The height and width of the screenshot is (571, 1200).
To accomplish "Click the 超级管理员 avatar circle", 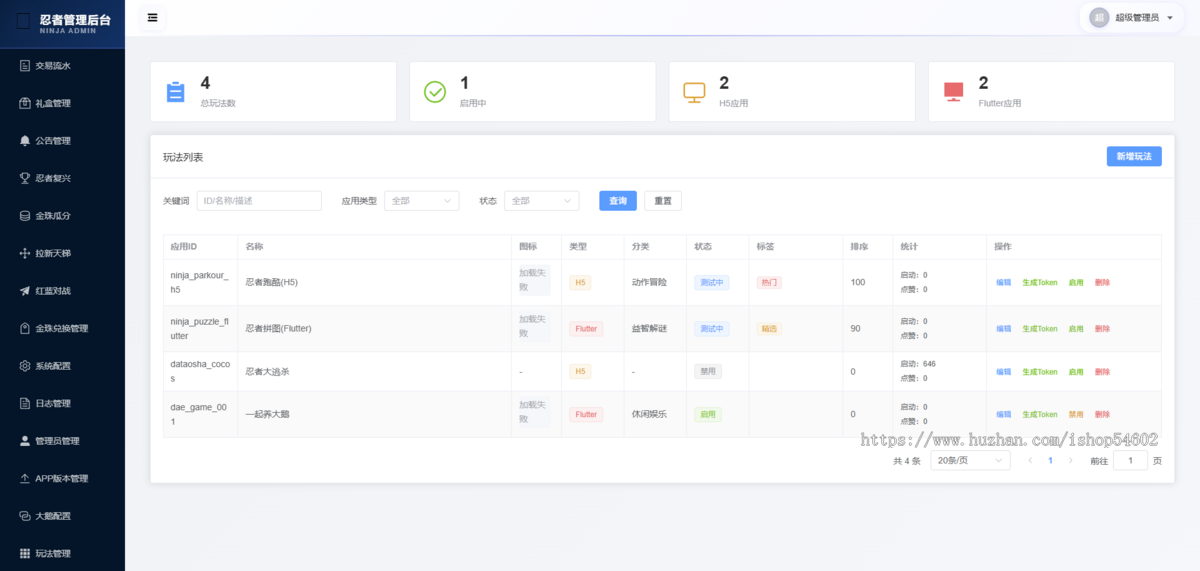I will pyautogui.click(x=1099, y=17).
